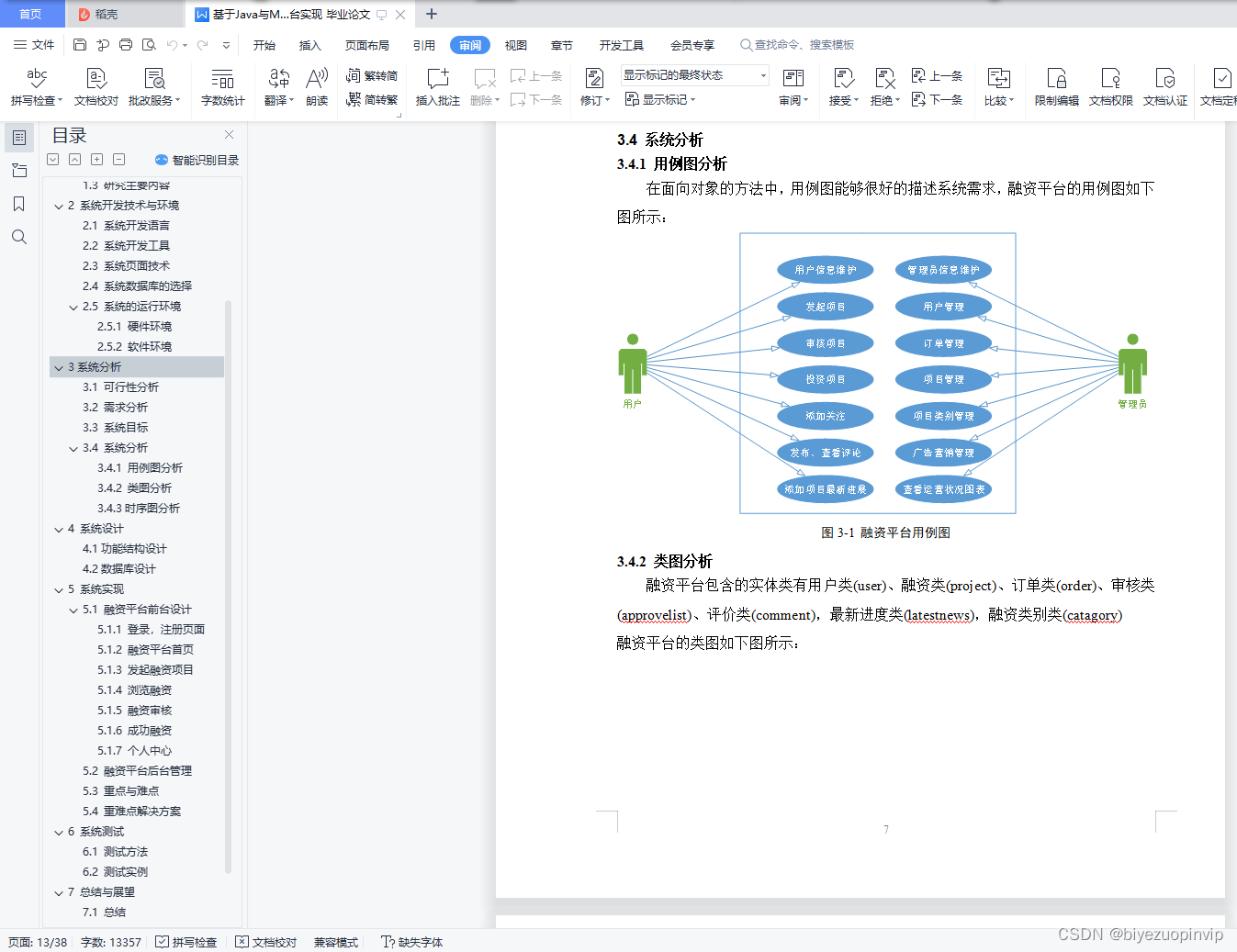Go to next change (下一条) beside reject
This screenshot has height=952, width=1237.
pos(937,99)
